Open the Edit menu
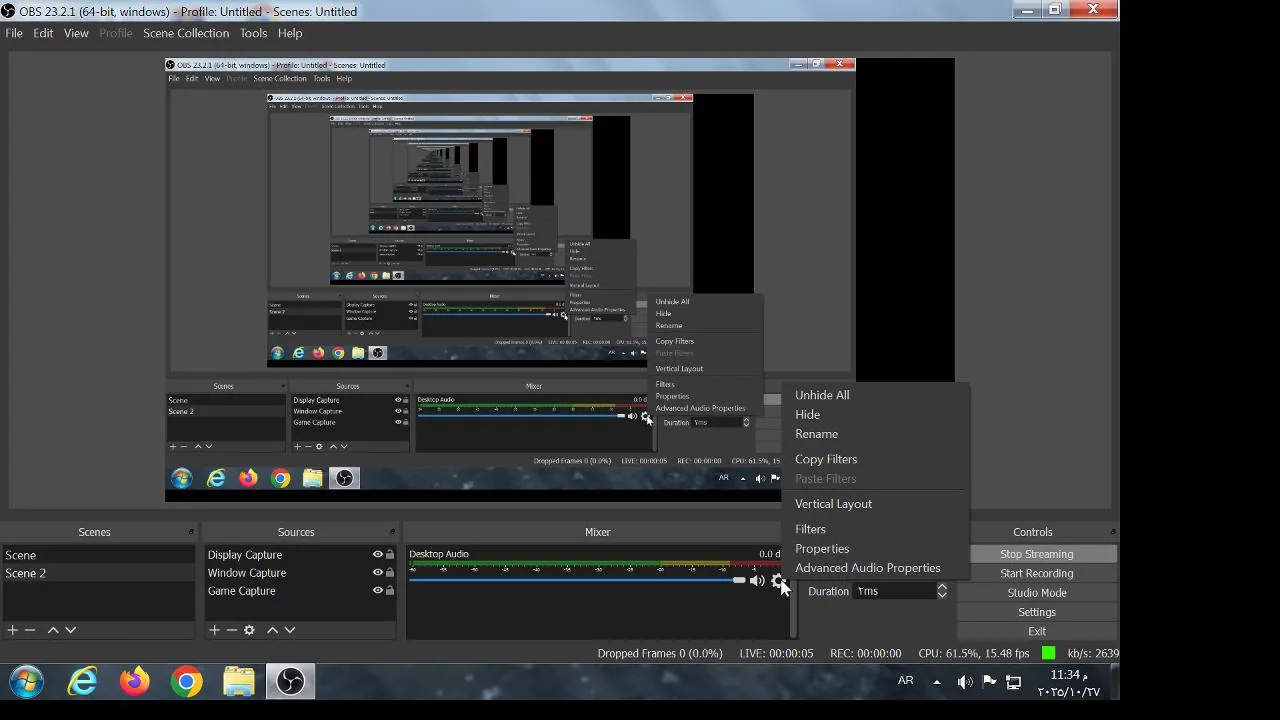Viewport: 1280px width, 720px height. 43,33
